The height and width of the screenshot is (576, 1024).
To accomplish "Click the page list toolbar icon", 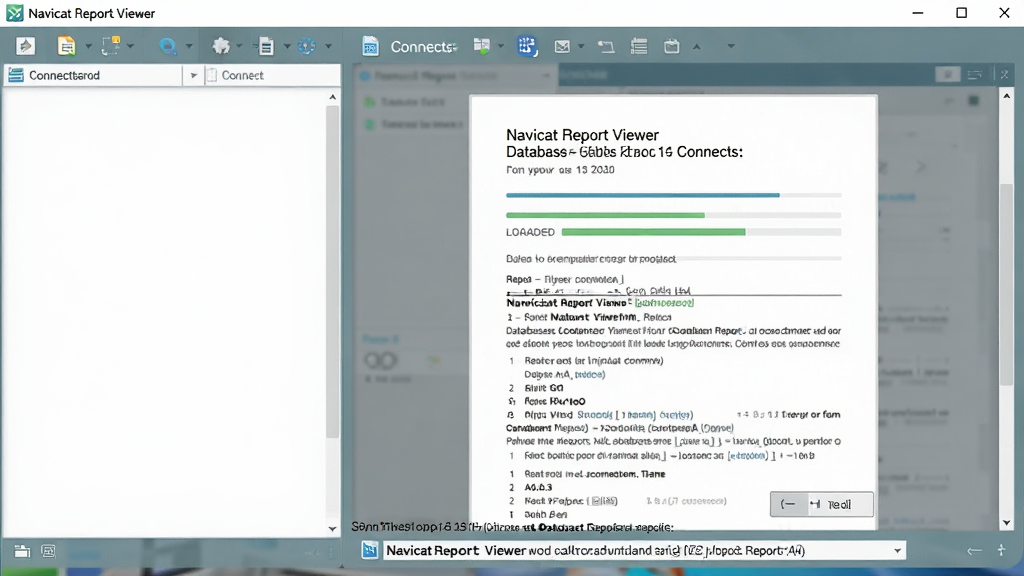I will tap(266, 46).
